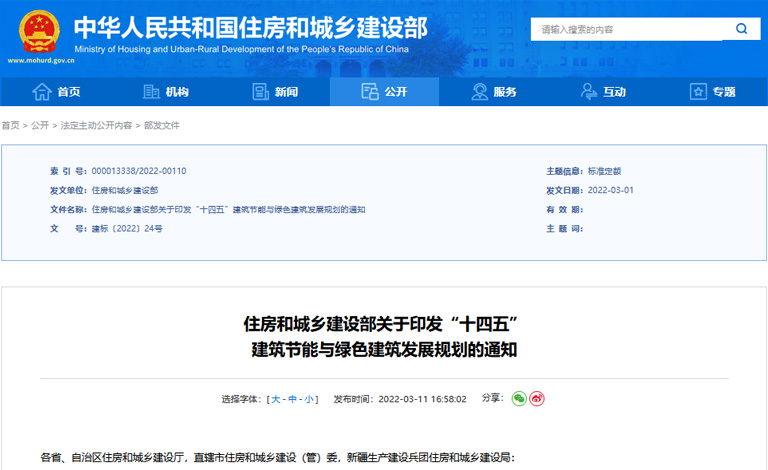Click the newspaper icon beside 新闻
Screen dimensions: 768x470
261,92
